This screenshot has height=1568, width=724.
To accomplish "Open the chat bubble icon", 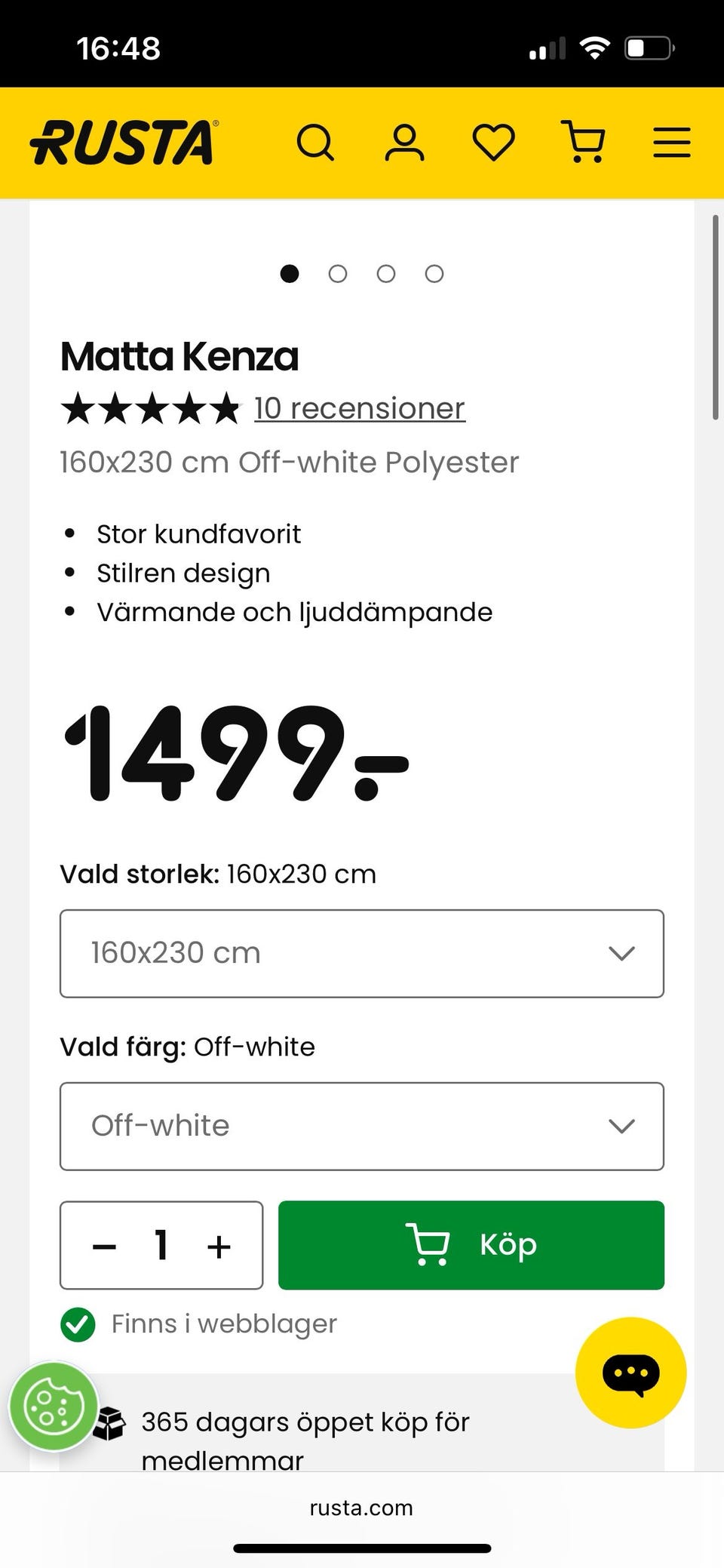I will pos(631,1373).
